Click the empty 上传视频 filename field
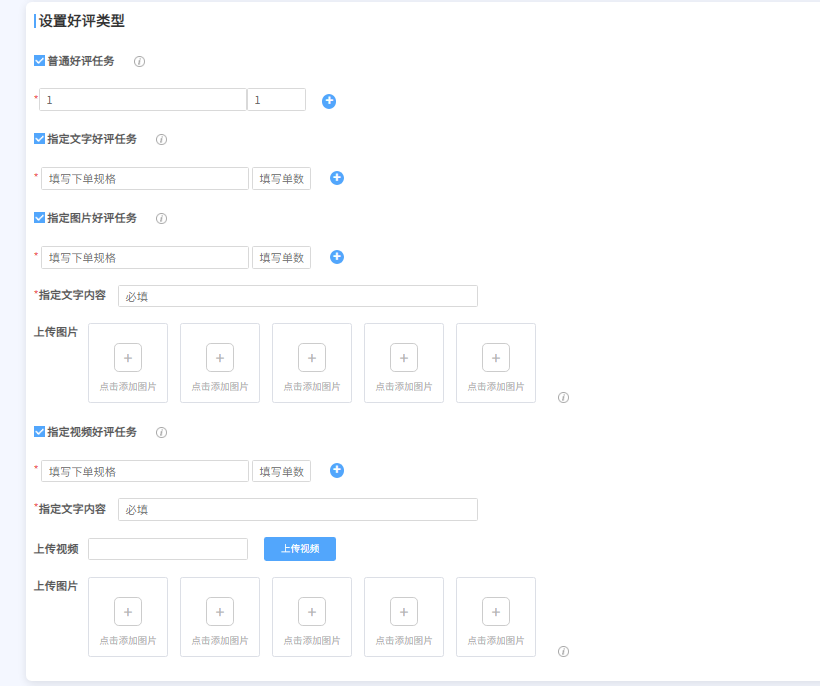820x686 pixels. [x=168, y=548]
